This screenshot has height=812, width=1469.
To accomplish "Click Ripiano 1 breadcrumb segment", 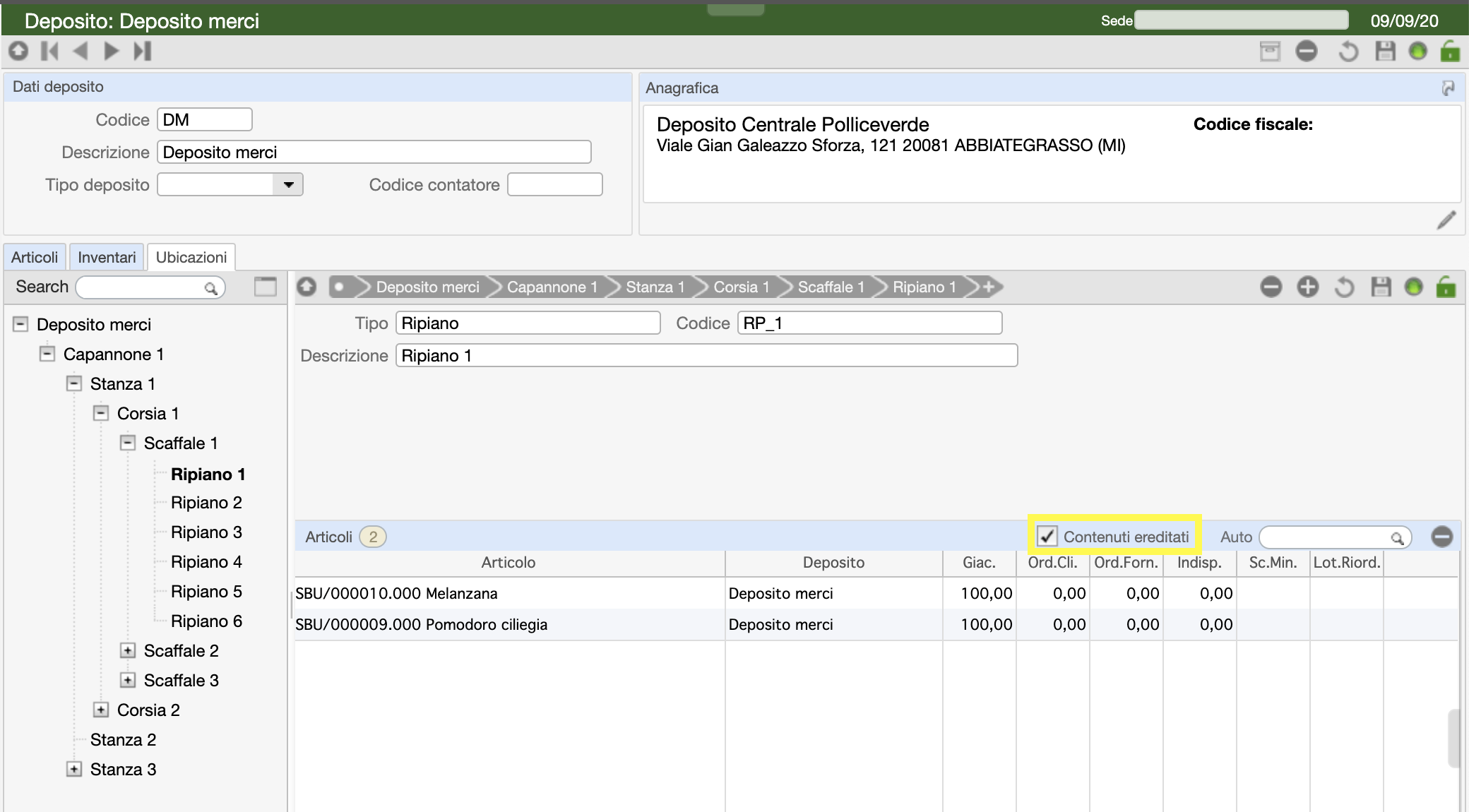I will click(x=924, y=287).
